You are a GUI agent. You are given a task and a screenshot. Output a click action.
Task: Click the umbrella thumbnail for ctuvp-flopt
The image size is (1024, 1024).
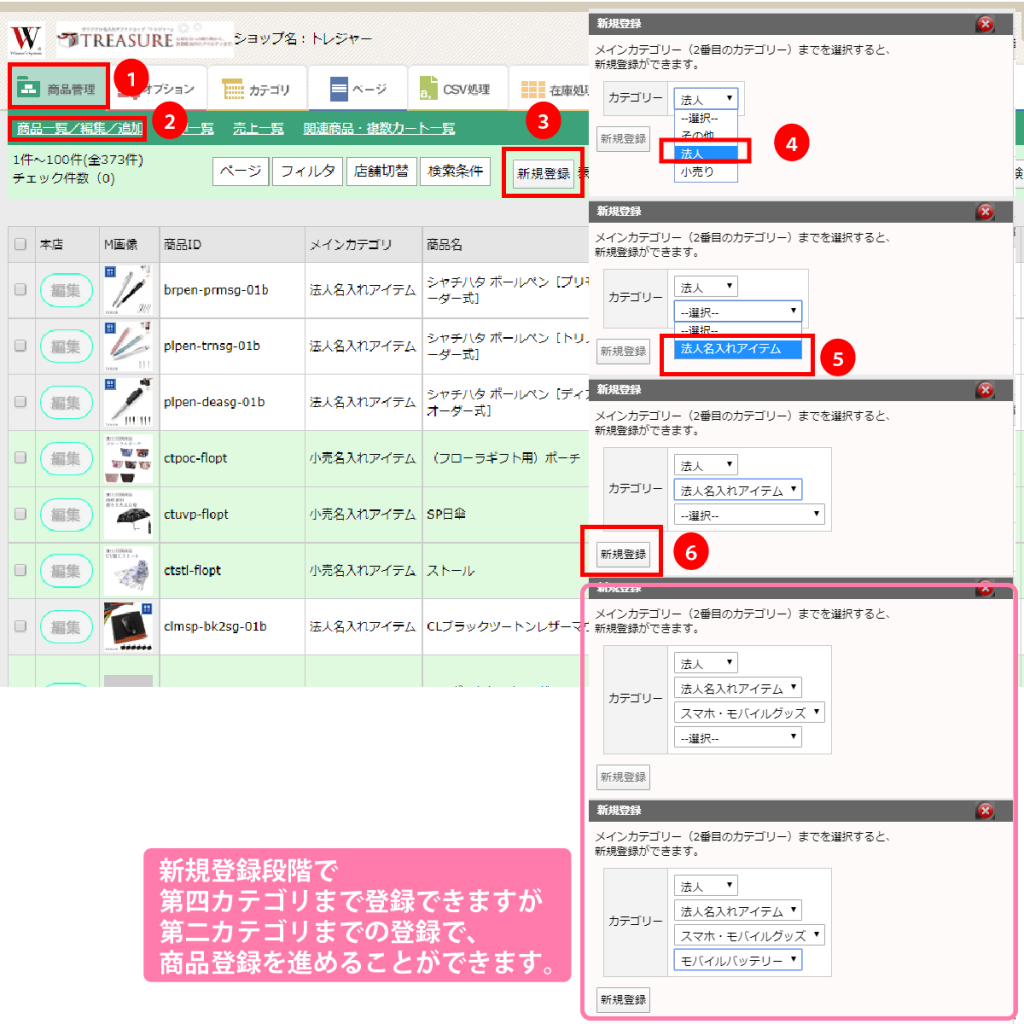[128, 514]
